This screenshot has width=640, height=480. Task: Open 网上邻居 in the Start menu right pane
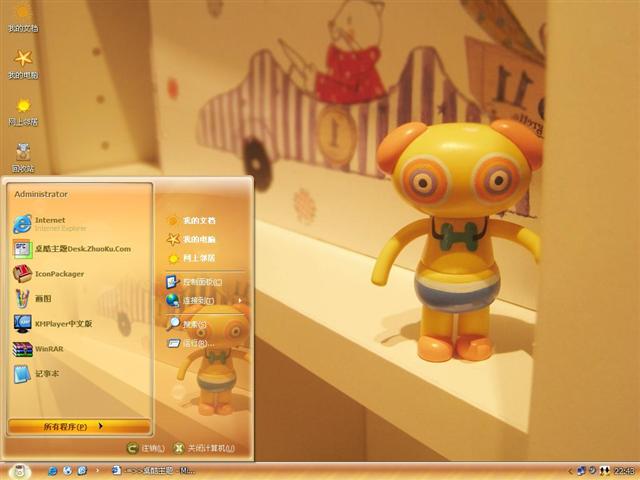191,258
